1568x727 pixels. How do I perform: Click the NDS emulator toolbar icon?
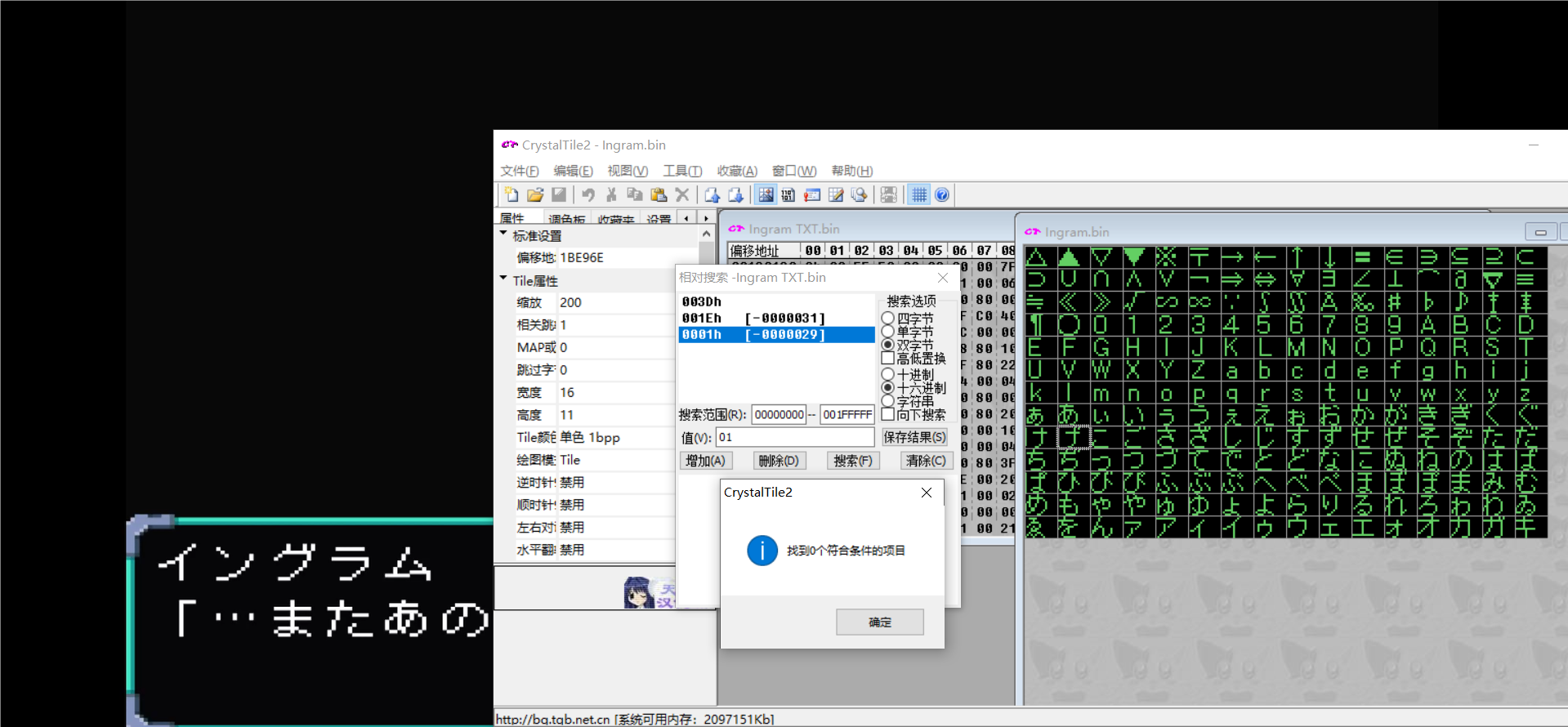tap(889, 194)
